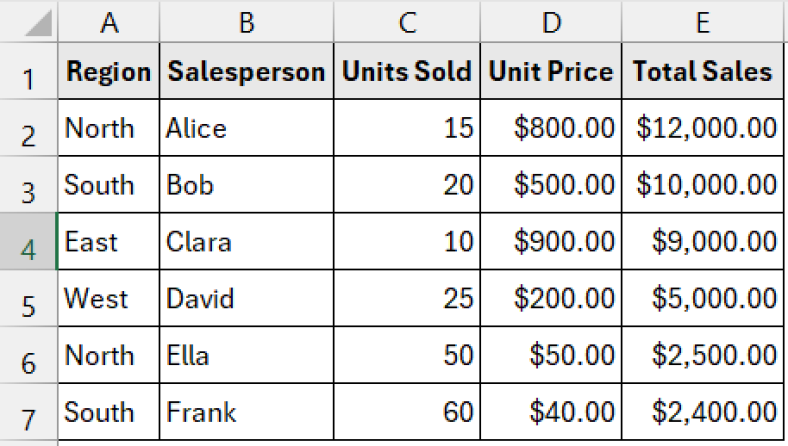The image size is (788, 446).
Task: Select Ella's unit price $50.00
Action: point(551,355)
